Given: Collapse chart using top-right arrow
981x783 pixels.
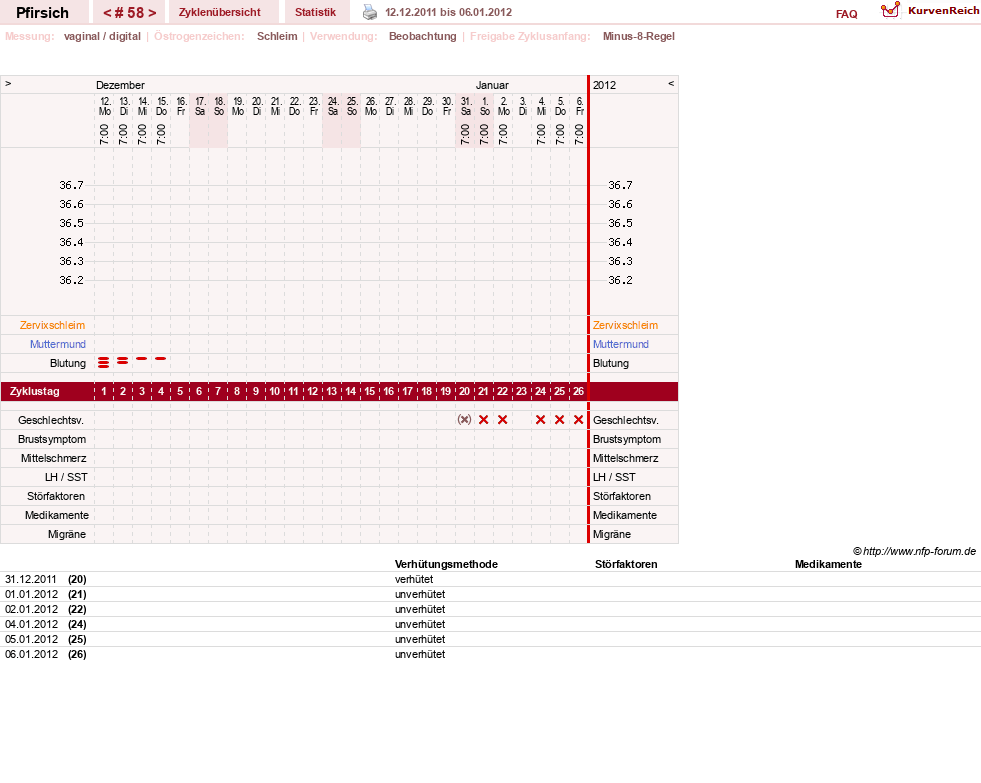Looking at the screenshot, I should [x=671, y=83].
